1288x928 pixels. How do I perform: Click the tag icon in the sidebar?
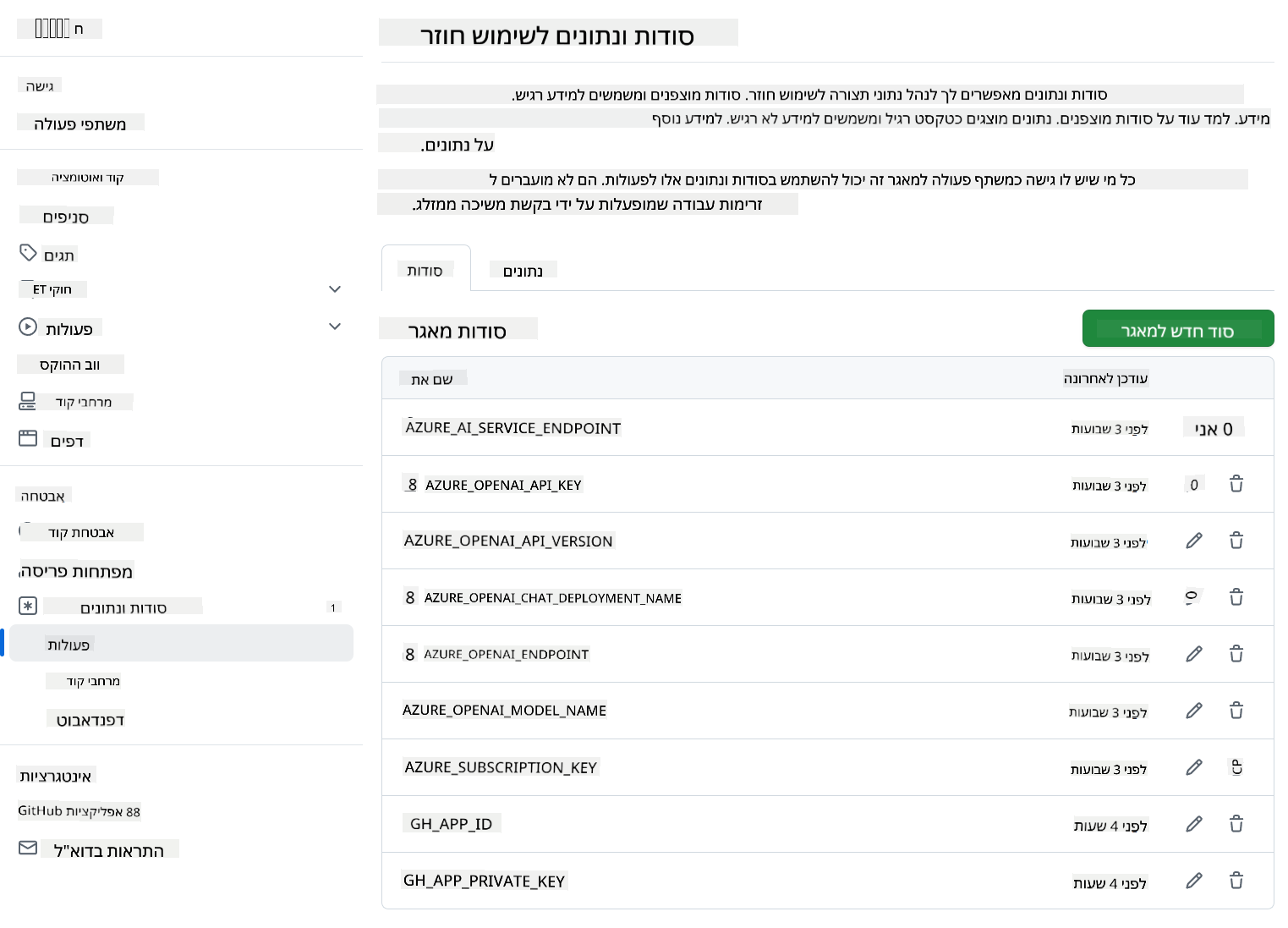tap(28, 253)
